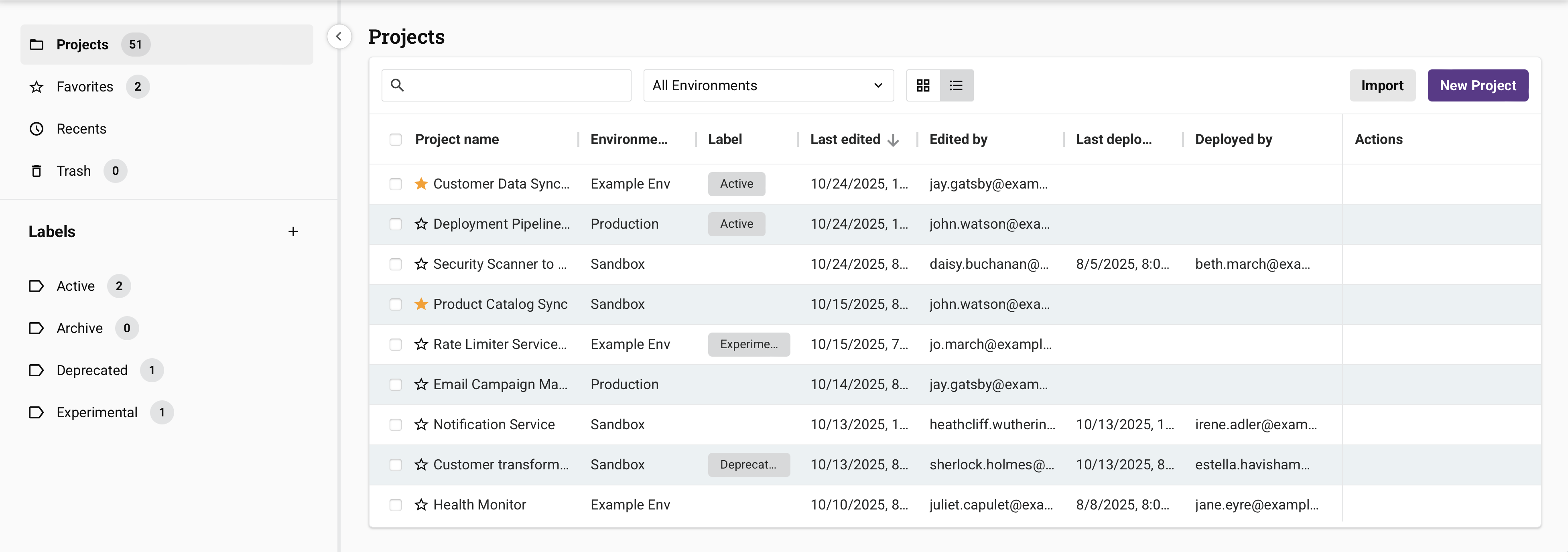The width and height of the screenshot is (1568, 552).
Task: Click the Import button
Action: (x=1381, y=86)
